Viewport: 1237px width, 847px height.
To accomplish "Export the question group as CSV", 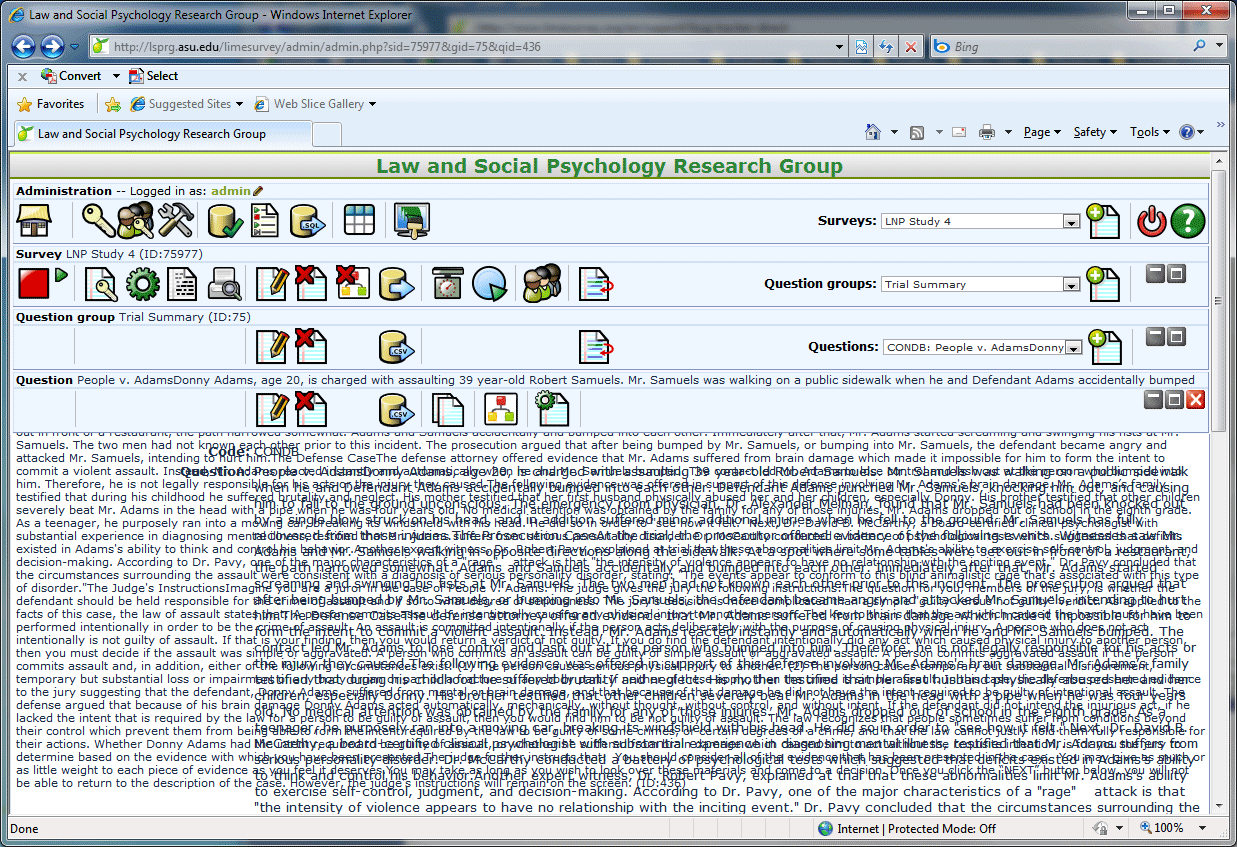I will pyautogui.click(x=396, y=347).
